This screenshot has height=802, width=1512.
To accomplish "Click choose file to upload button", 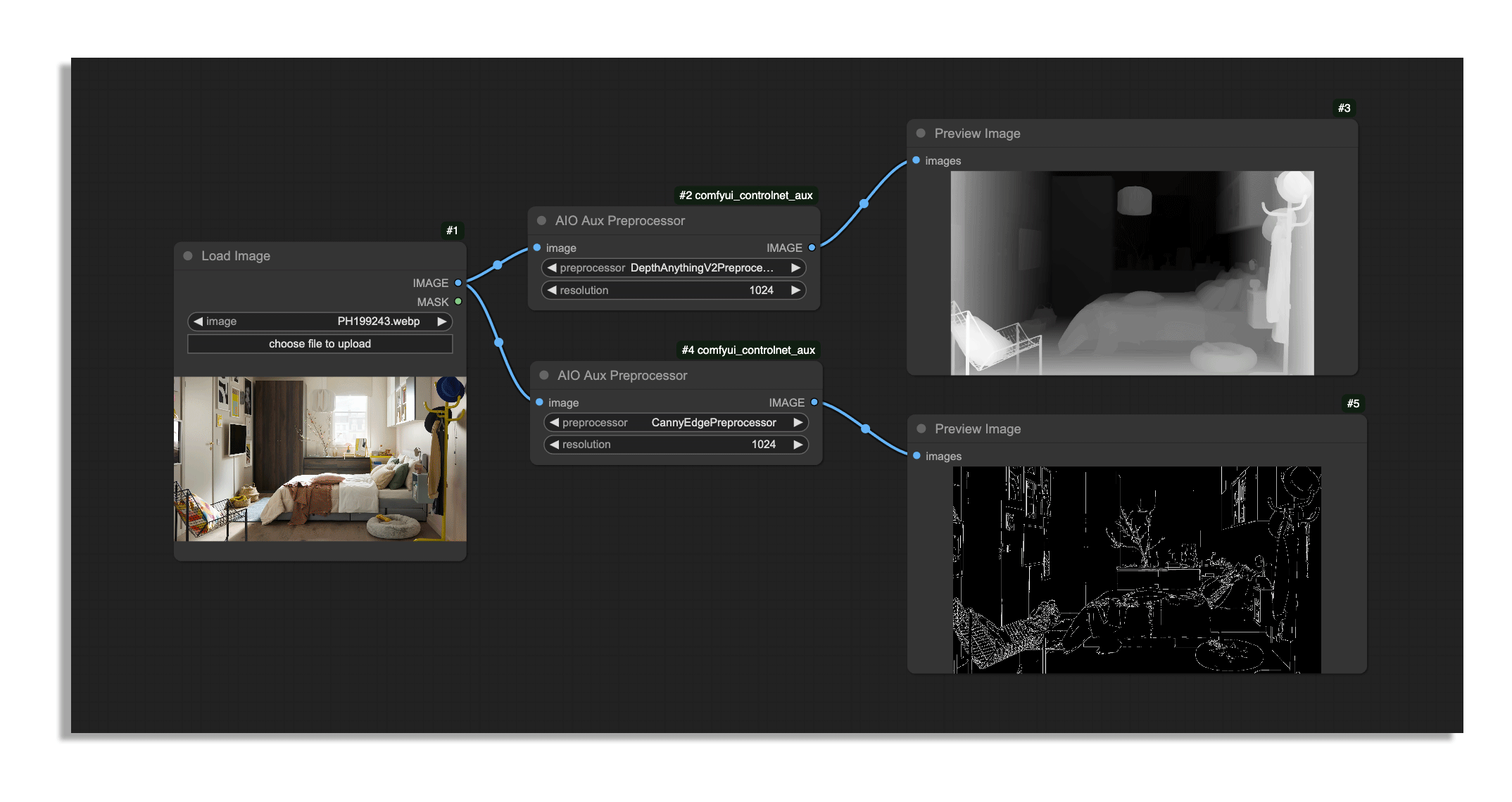I will [x=320, y=344].
